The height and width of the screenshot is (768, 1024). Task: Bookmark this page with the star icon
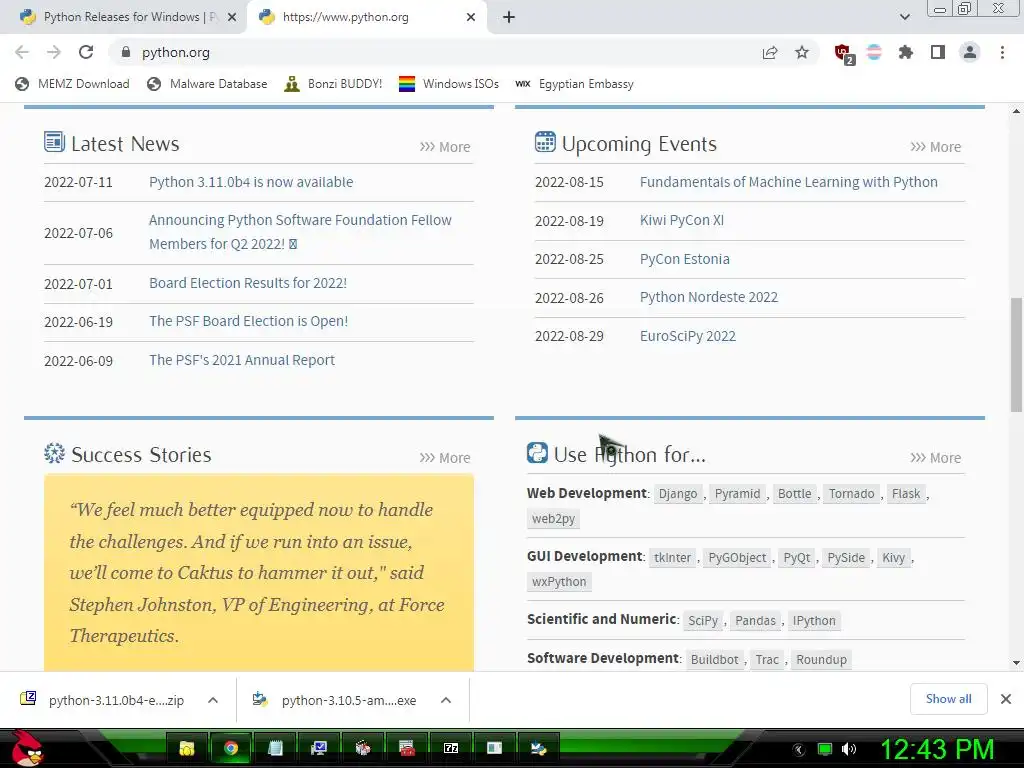coord(802,52)
